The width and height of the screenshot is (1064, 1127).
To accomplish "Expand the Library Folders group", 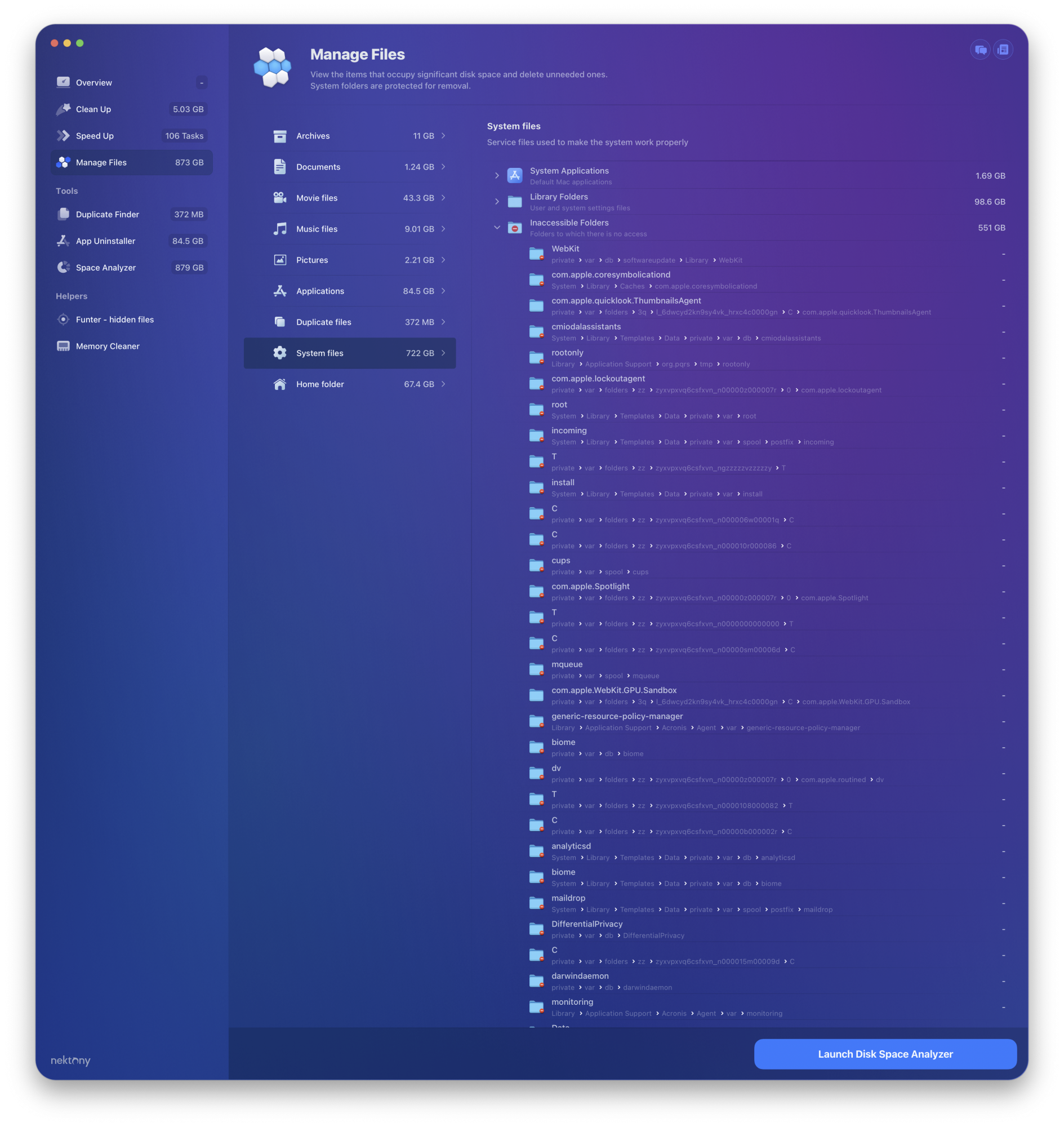I will 497,202.
